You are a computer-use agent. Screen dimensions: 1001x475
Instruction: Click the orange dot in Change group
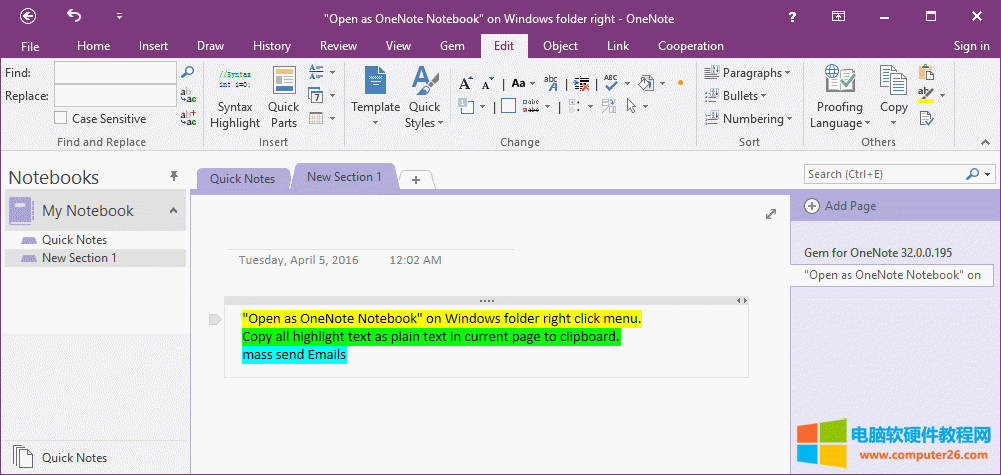[680, 83]
